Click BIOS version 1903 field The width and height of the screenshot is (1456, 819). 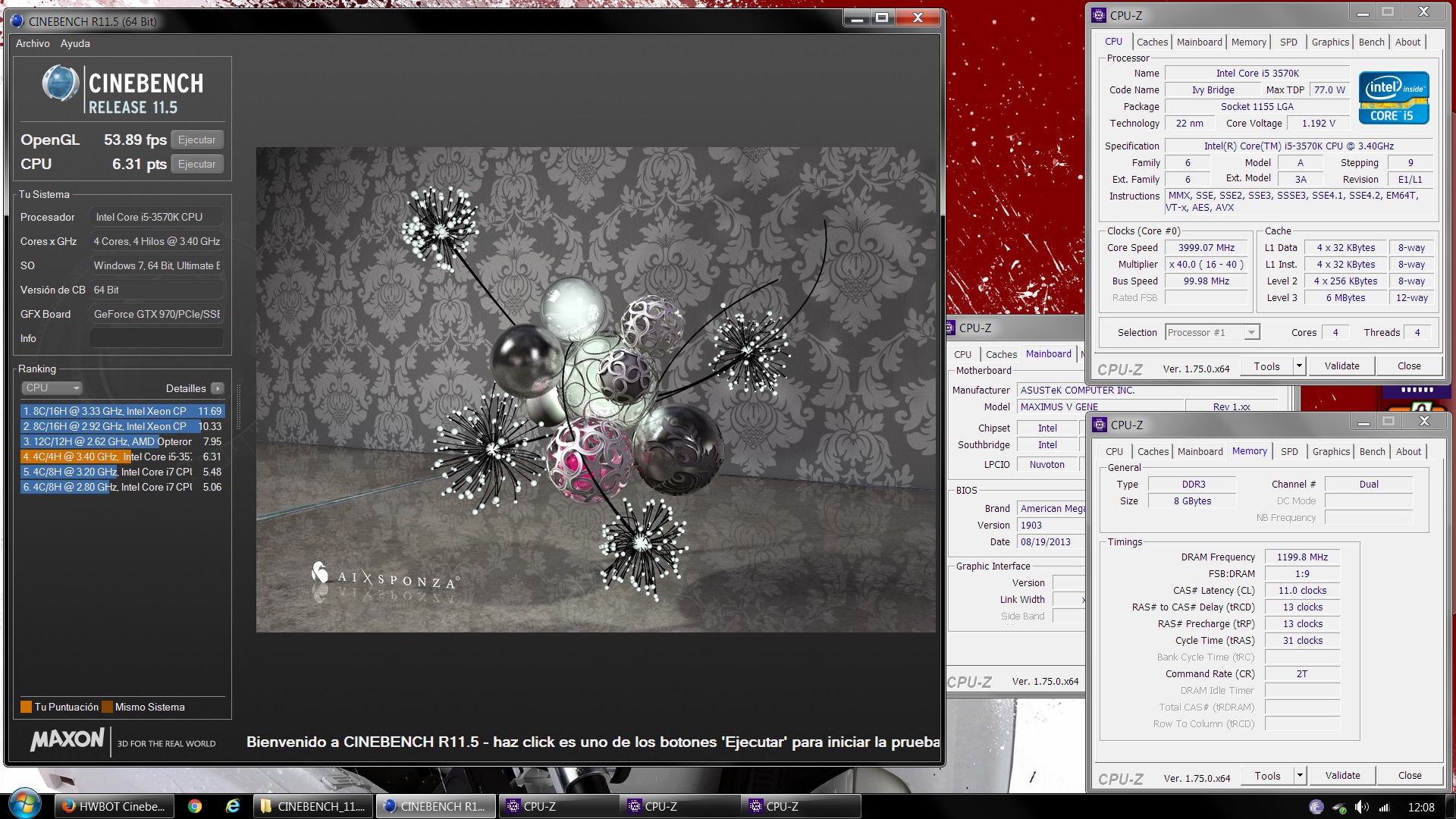[x=1050, y=526]
